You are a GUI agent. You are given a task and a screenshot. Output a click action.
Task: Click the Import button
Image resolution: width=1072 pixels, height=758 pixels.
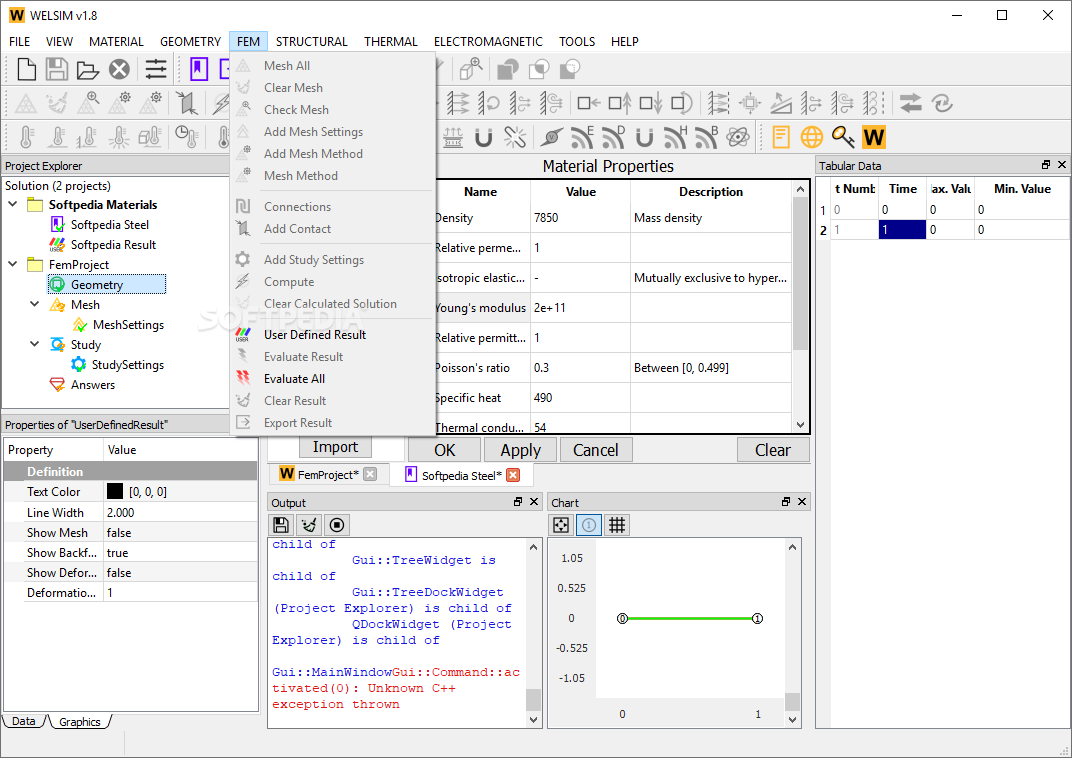336,447
